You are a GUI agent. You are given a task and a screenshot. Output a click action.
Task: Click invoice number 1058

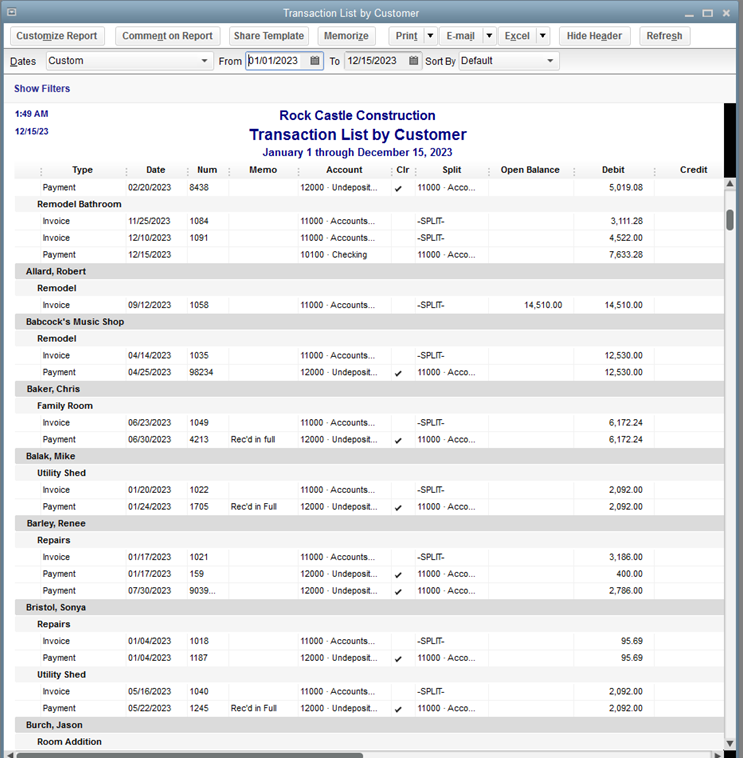pyautogui.click(x=199, y=305)
